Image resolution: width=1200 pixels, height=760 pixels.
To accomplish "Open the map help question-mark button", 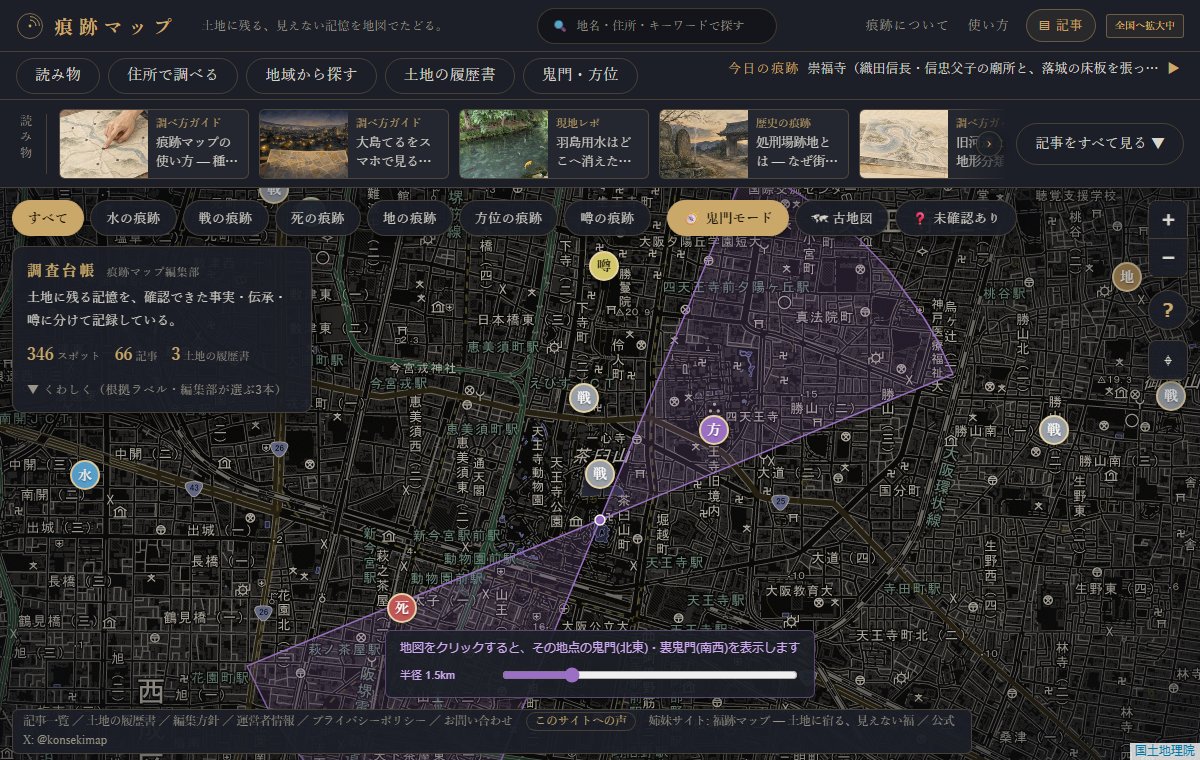I will (1168, 310).
